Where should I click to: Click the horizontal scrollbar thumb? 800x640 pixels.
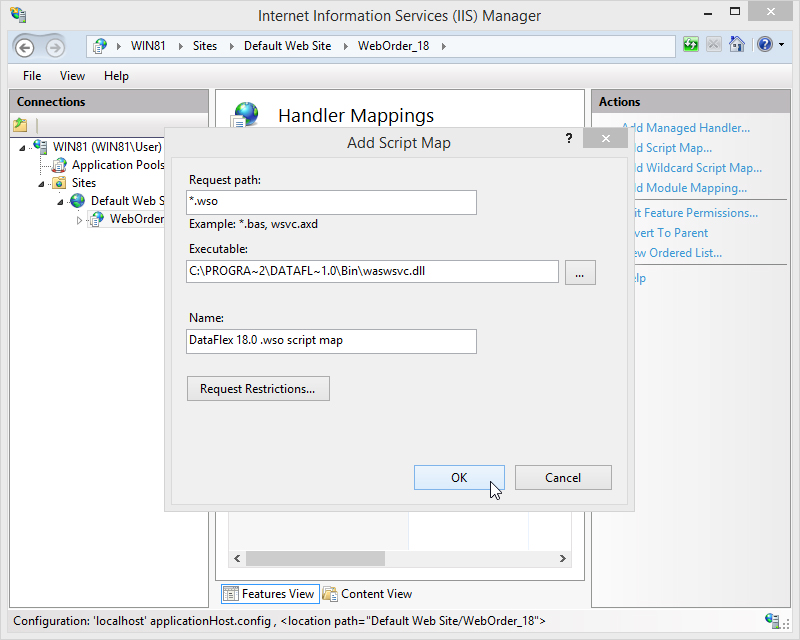[315, 558]
